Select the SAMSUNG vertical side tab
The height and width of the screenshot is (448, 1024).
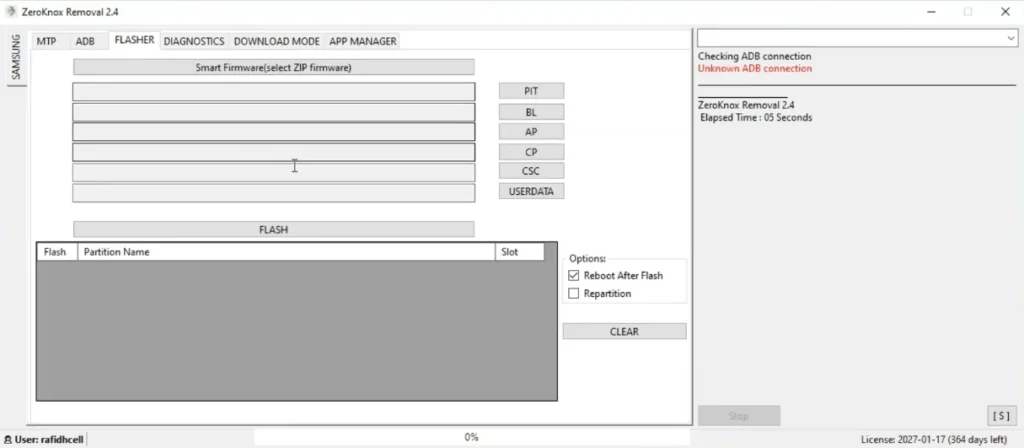tap(16, 57)
